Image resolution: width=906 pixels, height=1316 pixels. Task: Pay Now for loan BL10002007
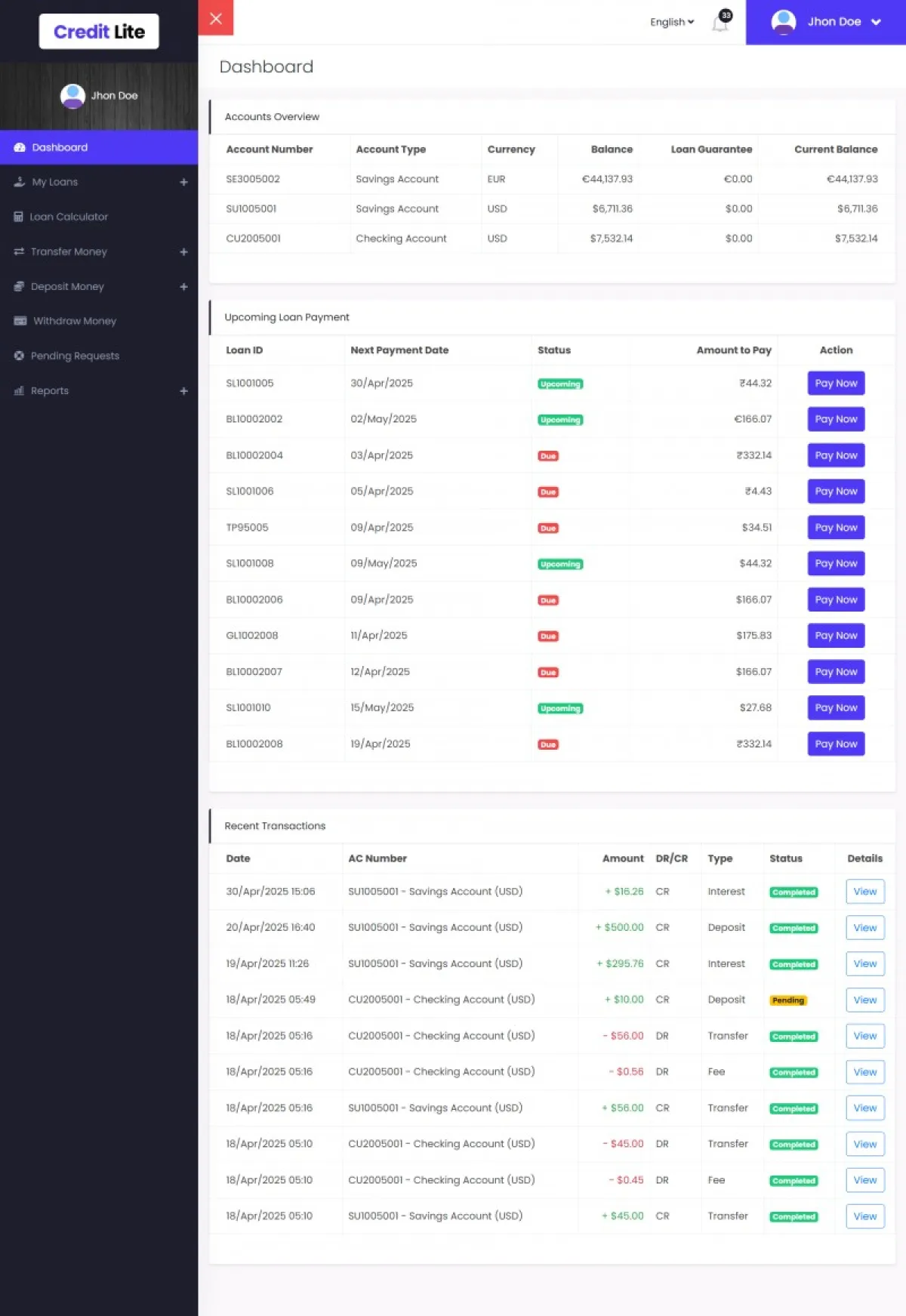coord(836,672)
